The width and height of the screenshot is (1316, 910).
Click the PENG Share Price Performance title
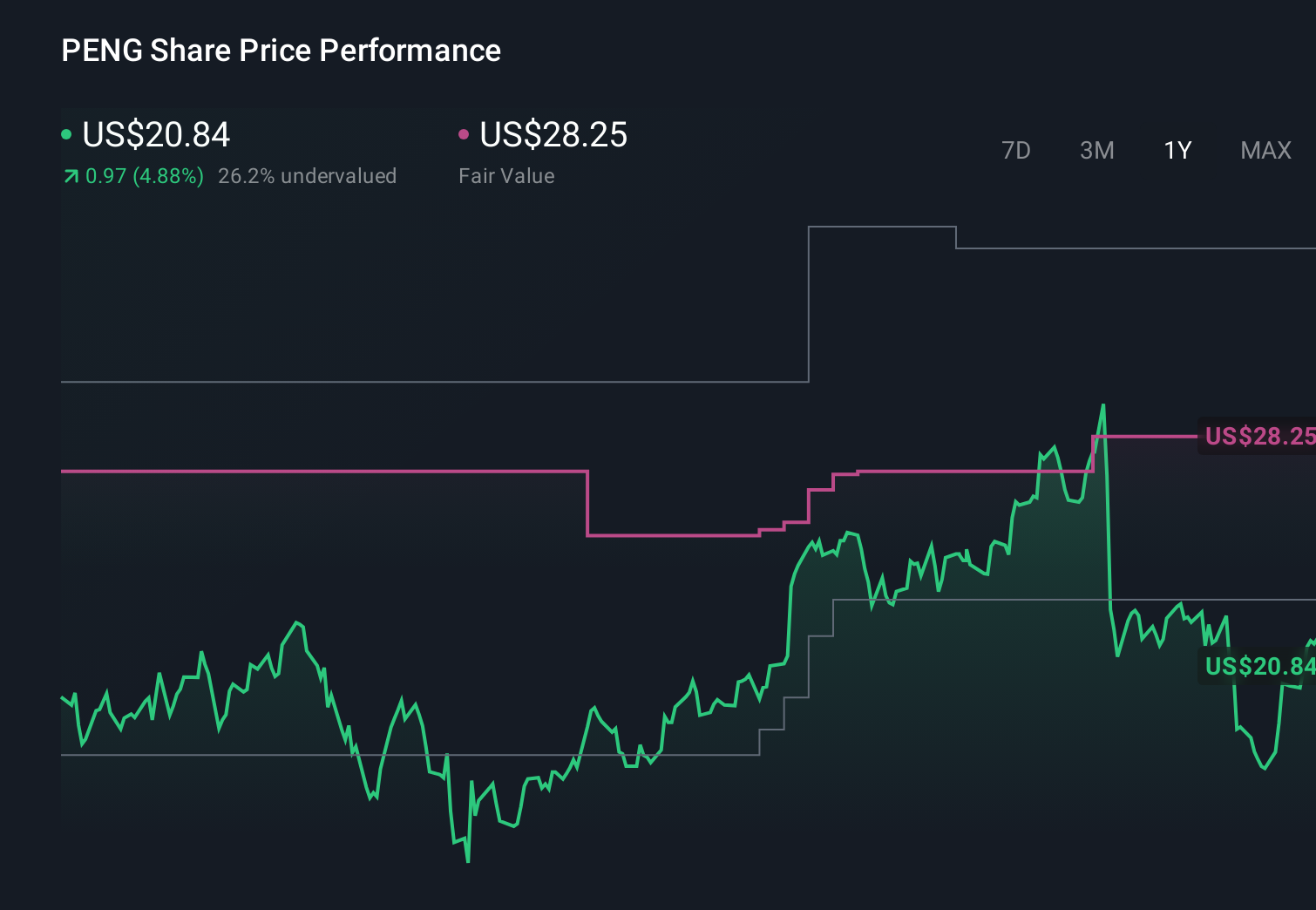281,50
